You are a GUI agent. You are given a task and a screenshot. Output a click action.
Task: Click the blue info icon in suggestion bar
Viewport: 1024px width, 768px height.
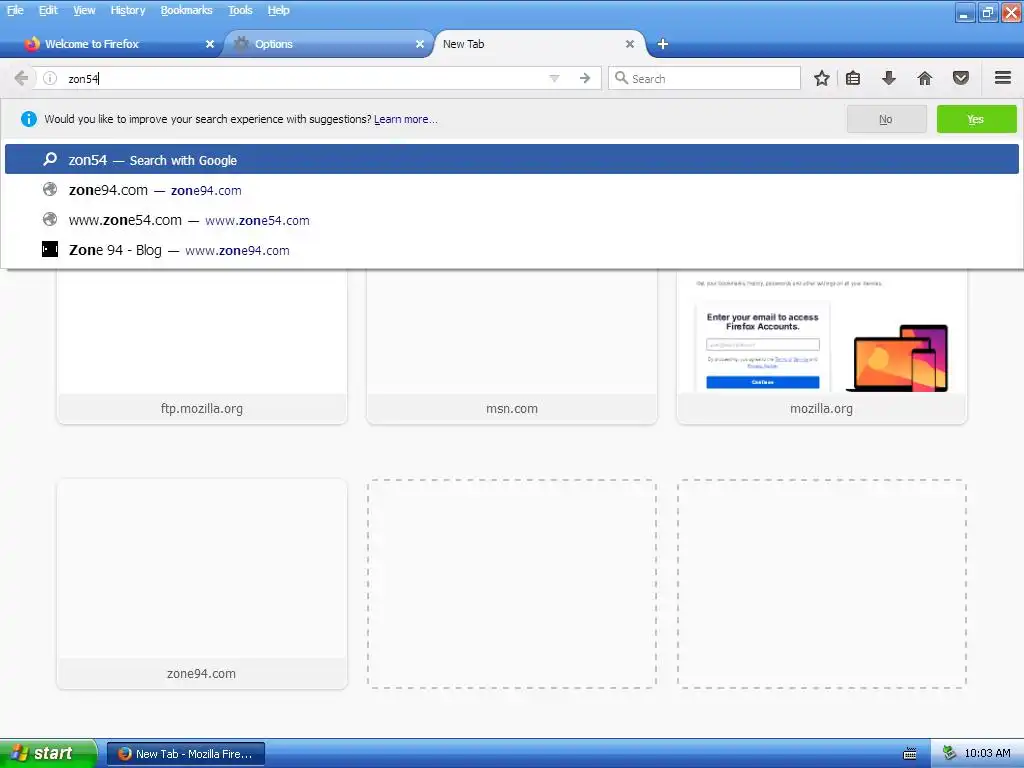tap(29, 119)
